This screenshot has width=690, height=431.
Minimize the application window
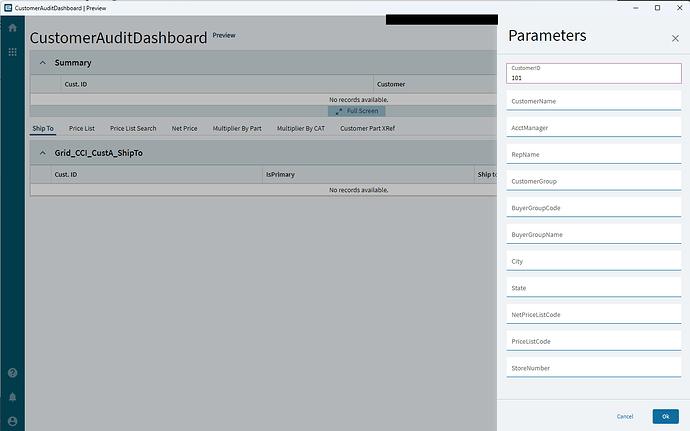coord(635,8)
